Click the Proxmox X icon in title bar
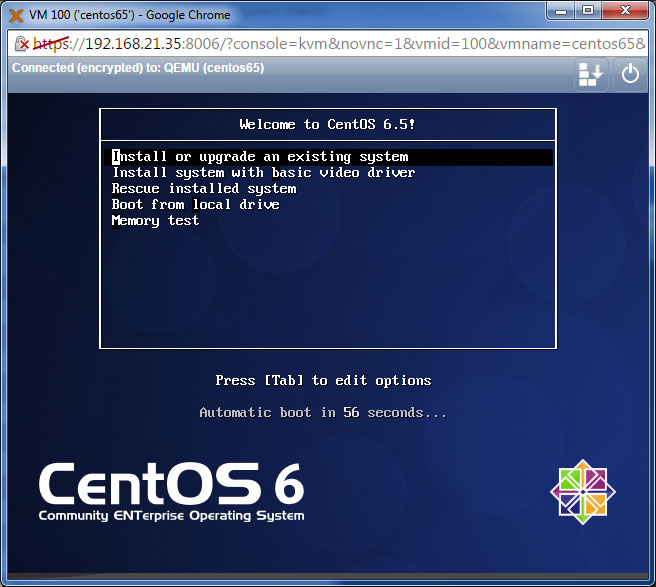 16,15
